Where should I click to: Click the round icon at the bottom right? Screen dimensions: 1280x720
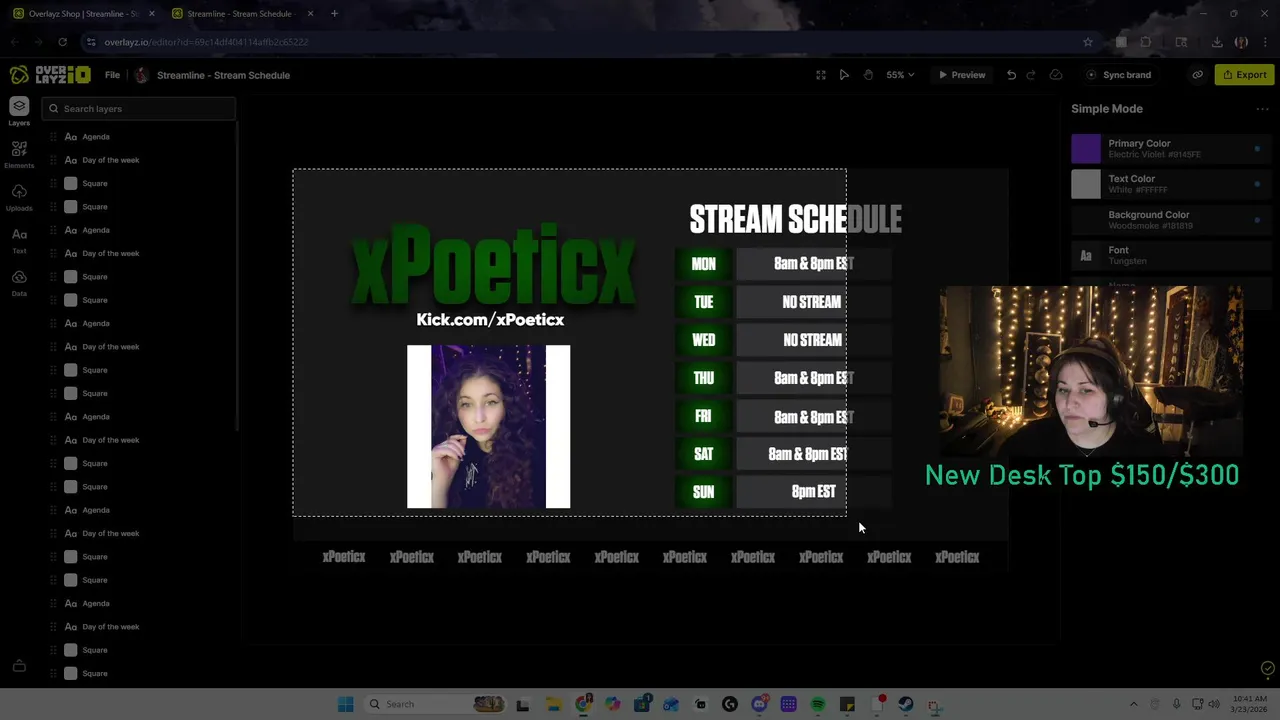pos(1267,668)
